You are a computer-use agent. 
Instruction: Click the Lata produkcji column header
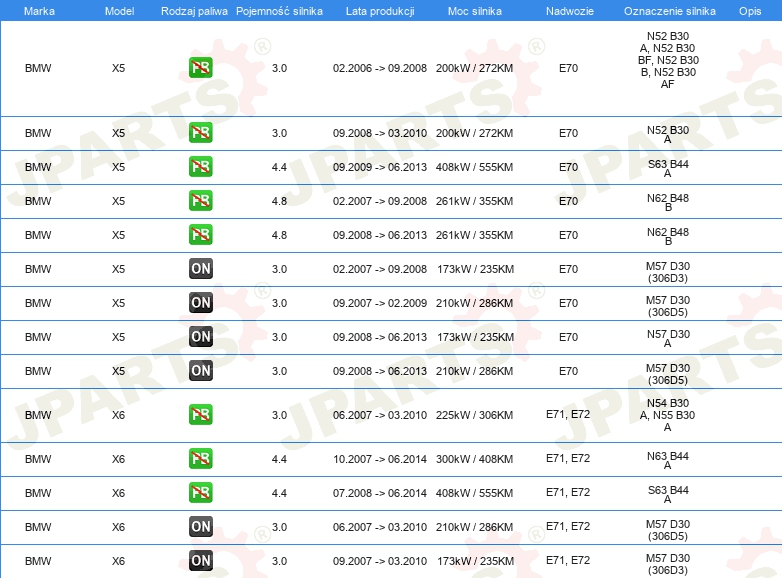click(379, 10)
